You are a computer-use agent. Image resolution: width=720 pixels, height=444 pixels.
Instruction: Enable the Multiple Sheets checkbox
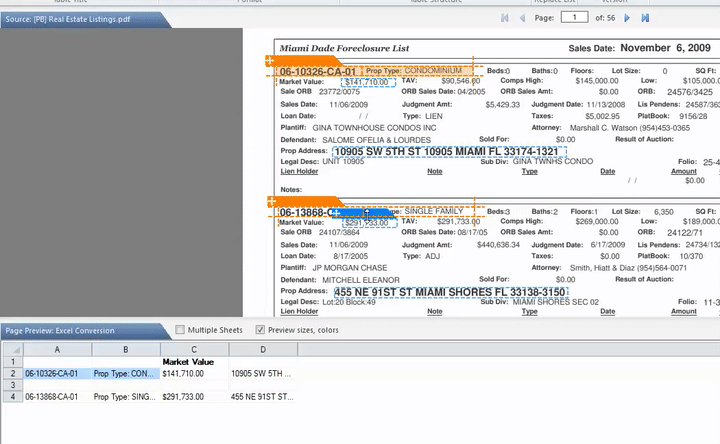(x=180, y=330)
